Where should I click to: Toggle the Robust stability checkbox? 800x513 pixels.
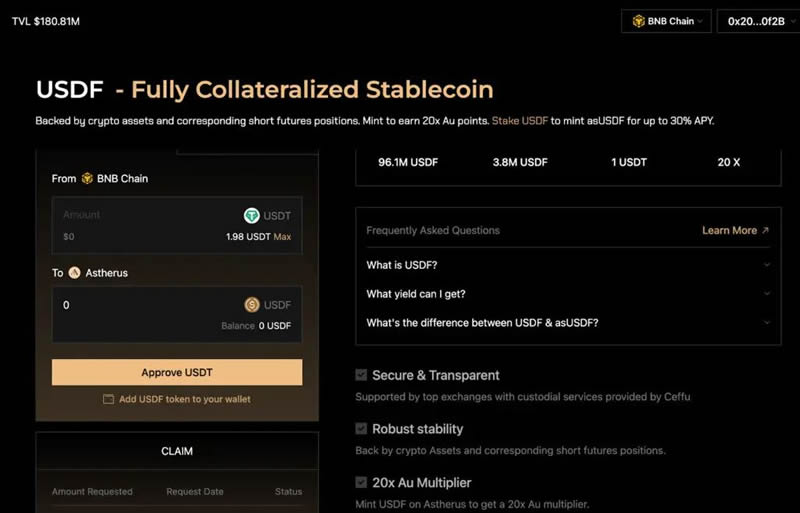(361, 429)
